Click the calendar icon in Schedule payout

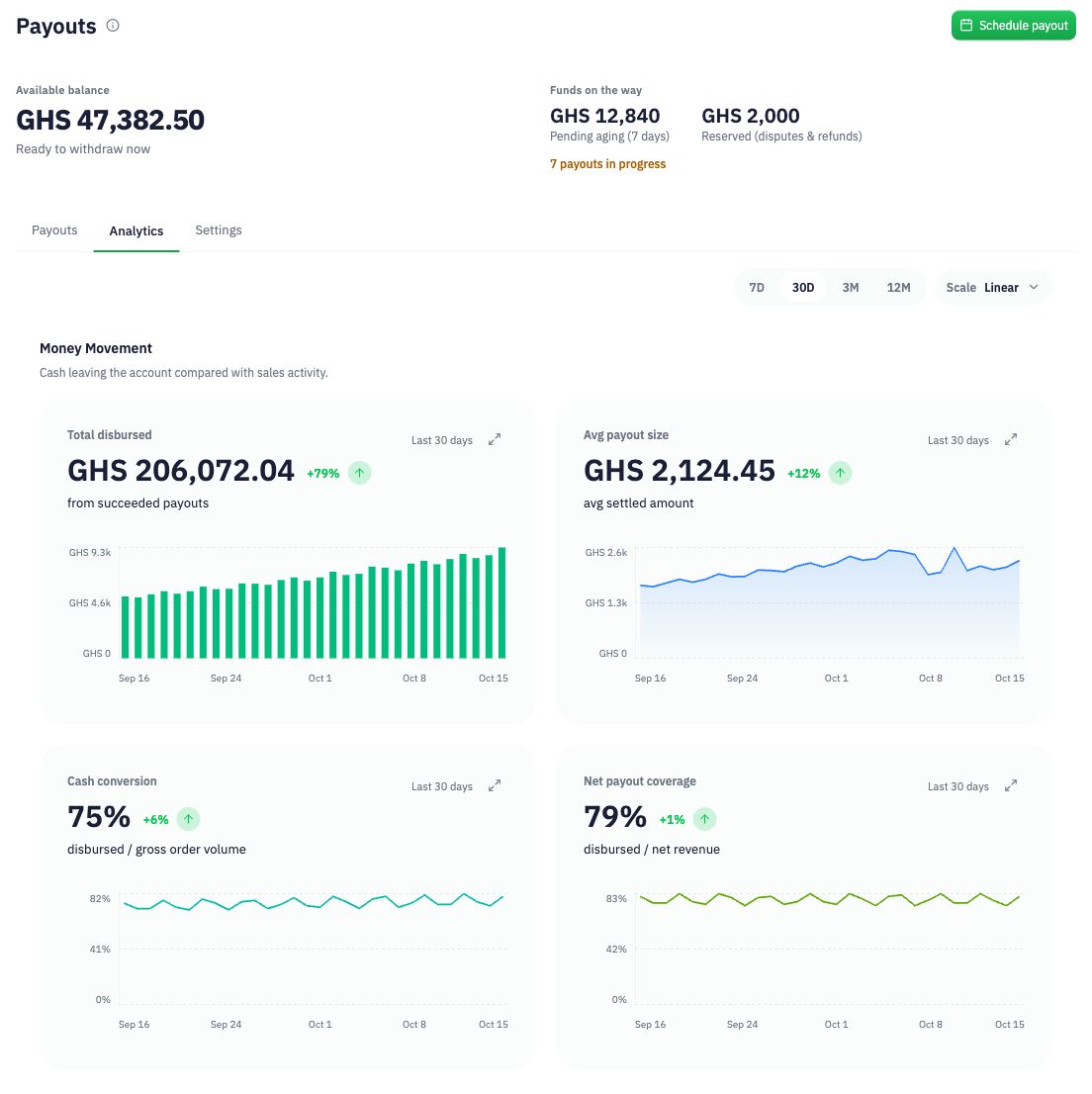tap(966, 25)
